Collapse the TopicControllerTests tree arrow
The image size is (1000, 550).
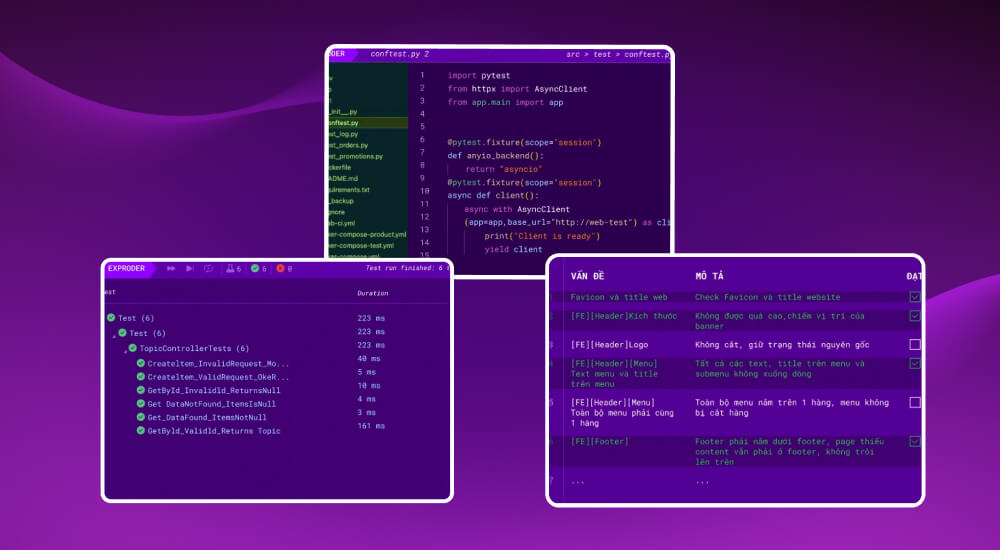click(125, 352)
